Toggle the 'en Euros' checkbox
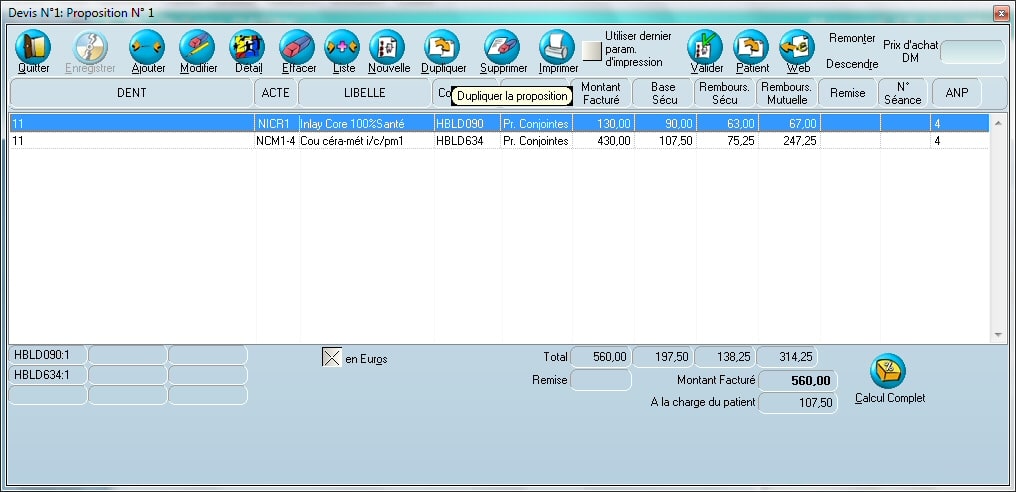This screenshot has width=1016, height=492. [332, 358]
